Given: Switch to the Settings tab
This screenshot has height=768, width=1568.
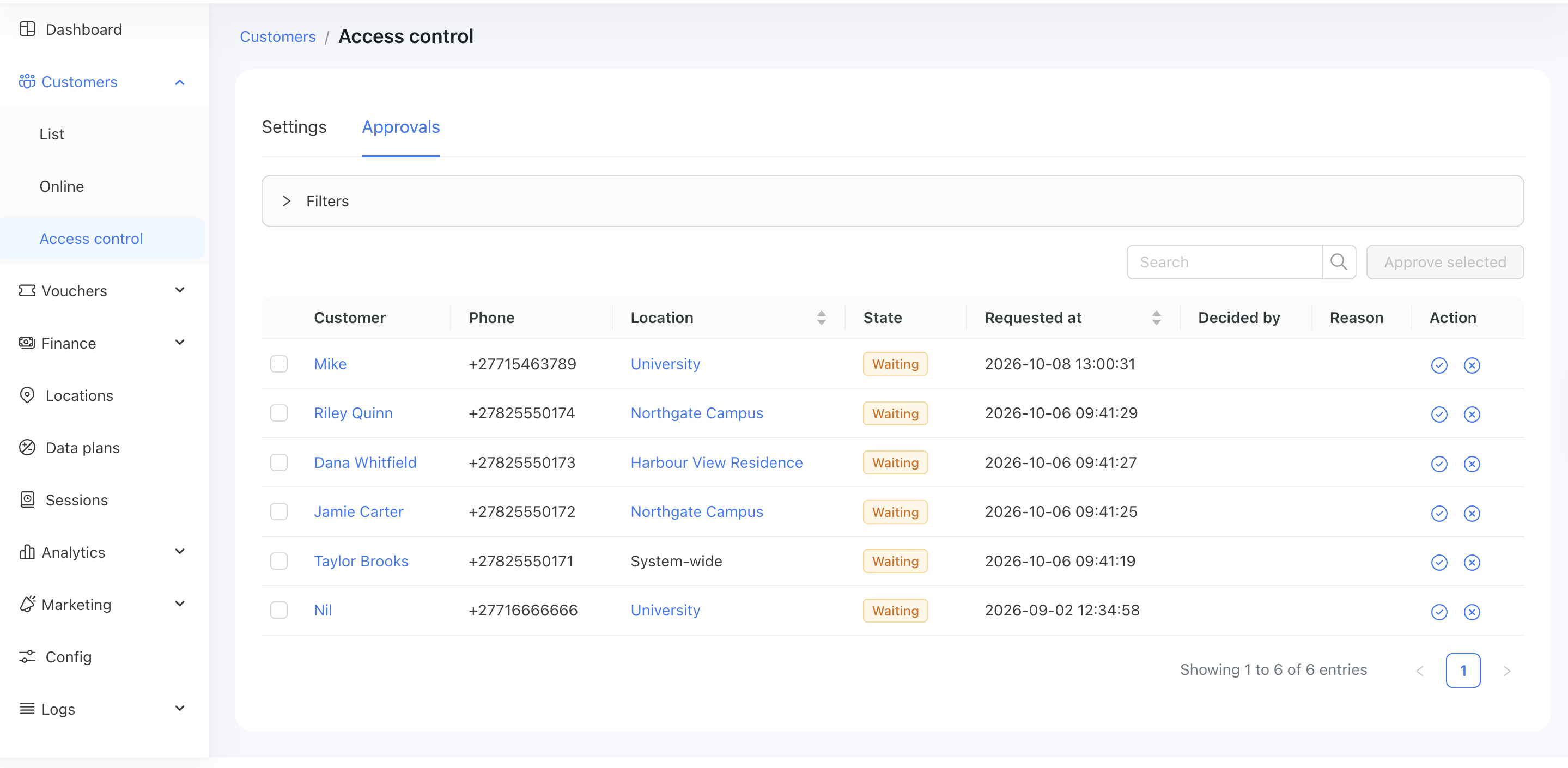Looking at the screenshot, I should 294,126.
